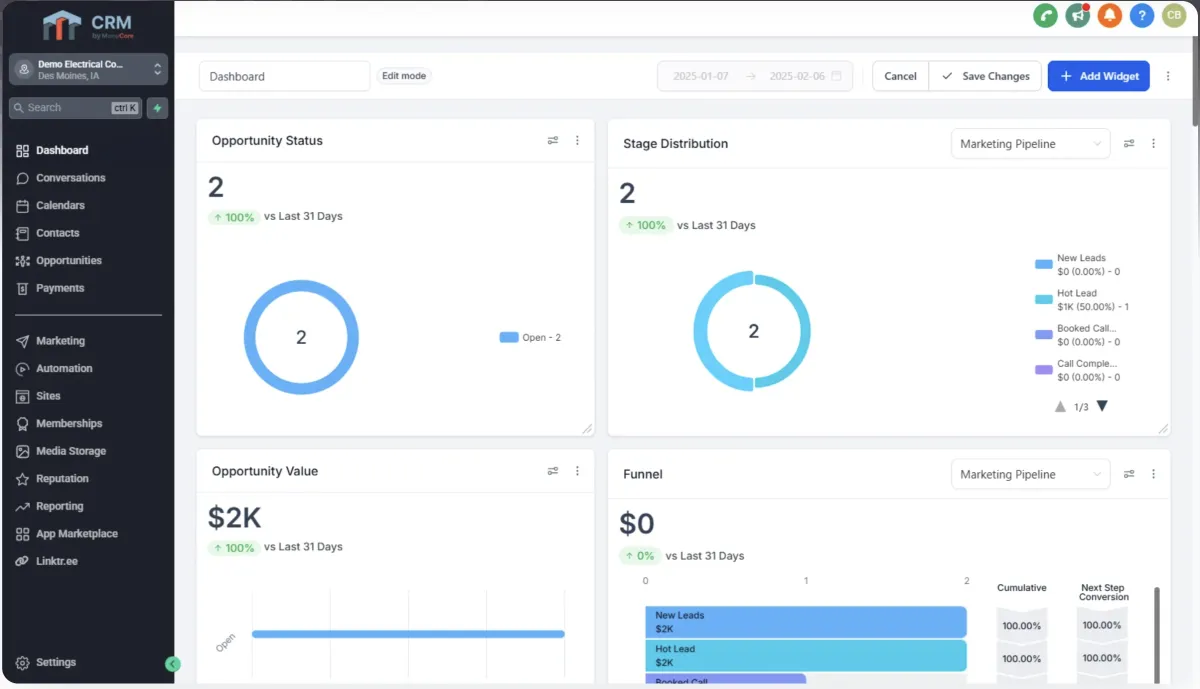Click the Save Changes button
Image resolution: width=1200 pixels, height=689 pixels.
986,76
